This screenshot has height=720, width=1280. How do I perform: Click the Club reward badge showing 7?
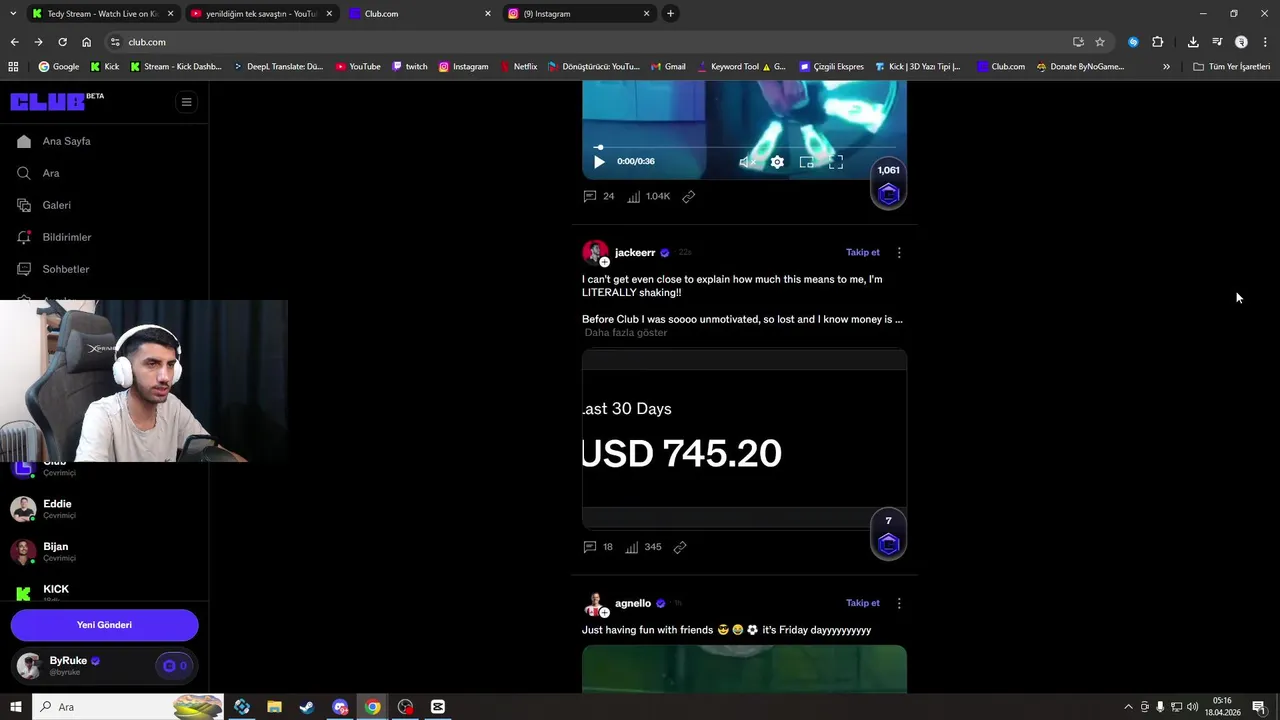(888, 534)
